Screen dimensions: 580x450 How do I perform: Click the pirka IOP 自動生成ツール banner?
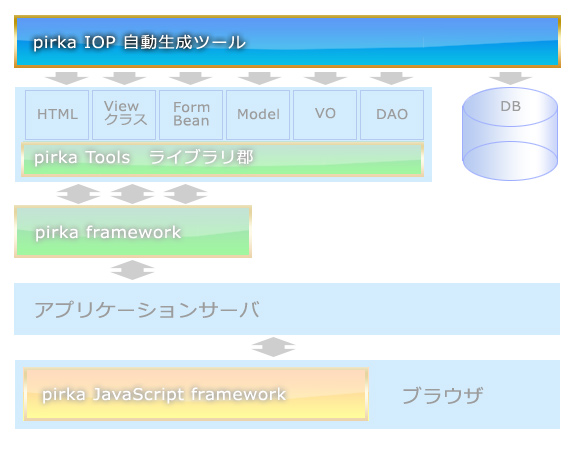287,41
